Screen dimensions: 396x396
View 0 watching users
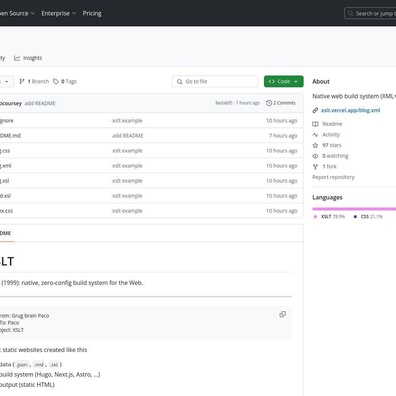coord(335,156)
